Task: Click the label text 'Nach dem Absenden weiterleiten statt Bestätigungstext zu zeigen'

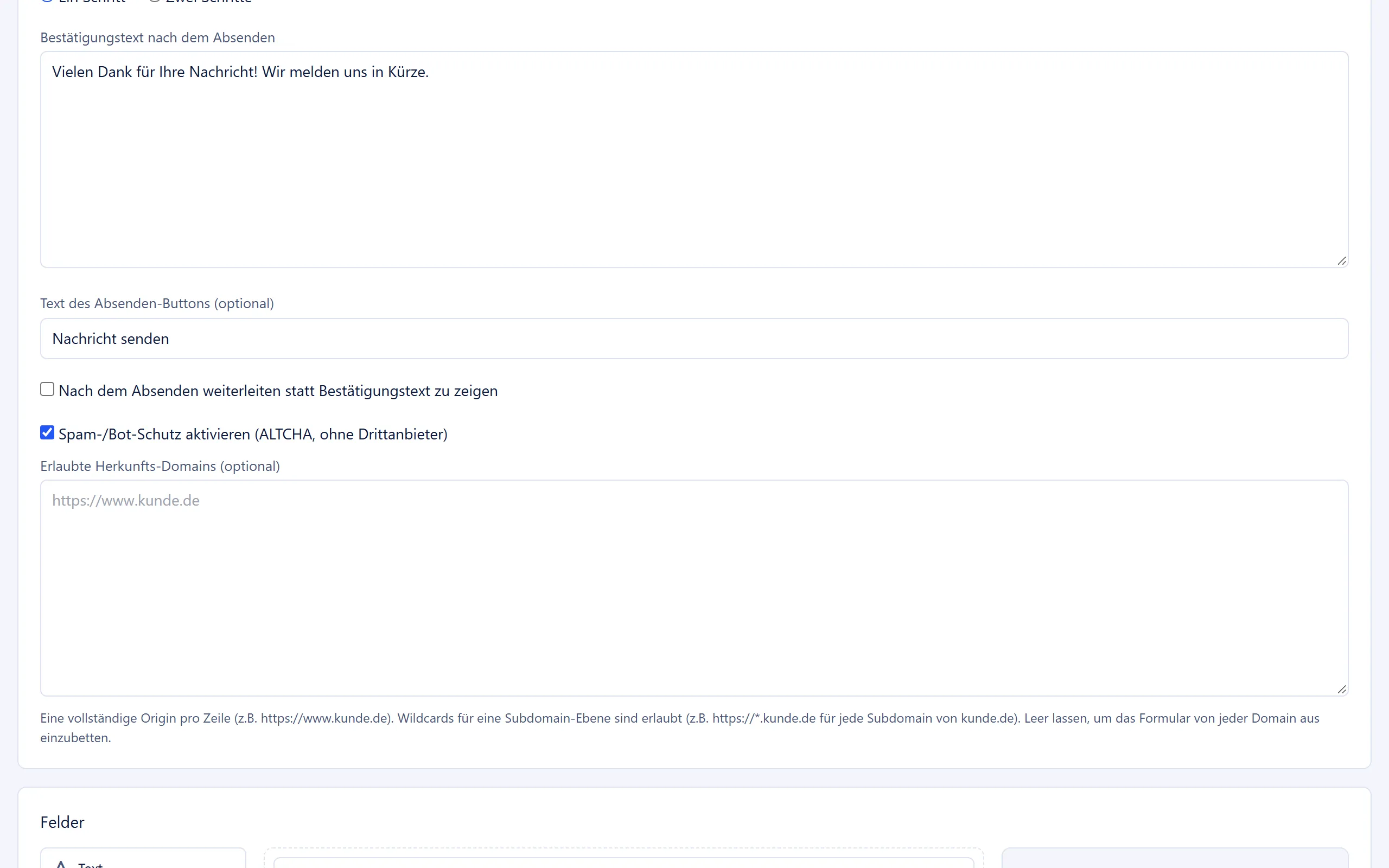Action: (278, 391)
